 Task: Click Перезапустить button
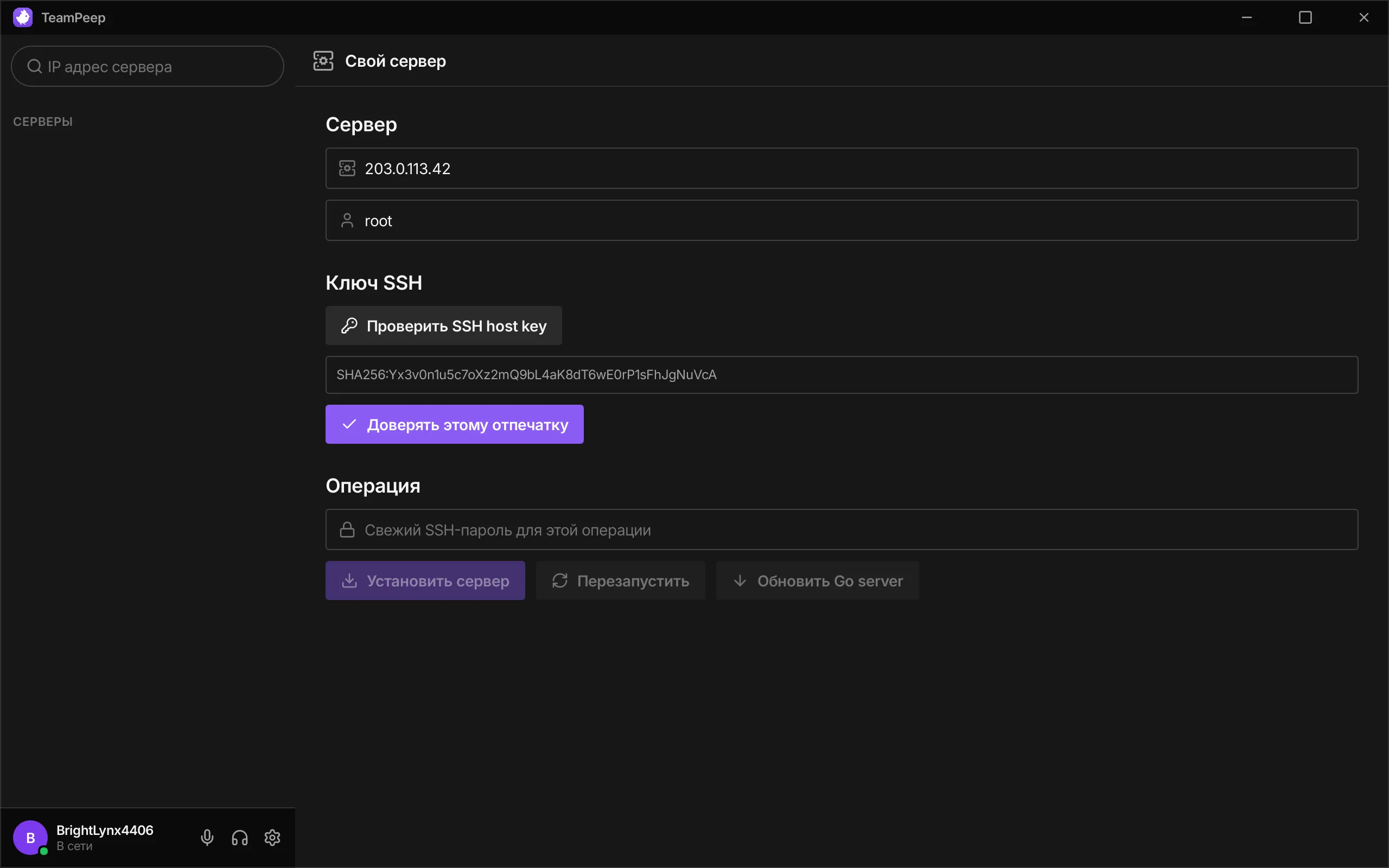[621, 580]
